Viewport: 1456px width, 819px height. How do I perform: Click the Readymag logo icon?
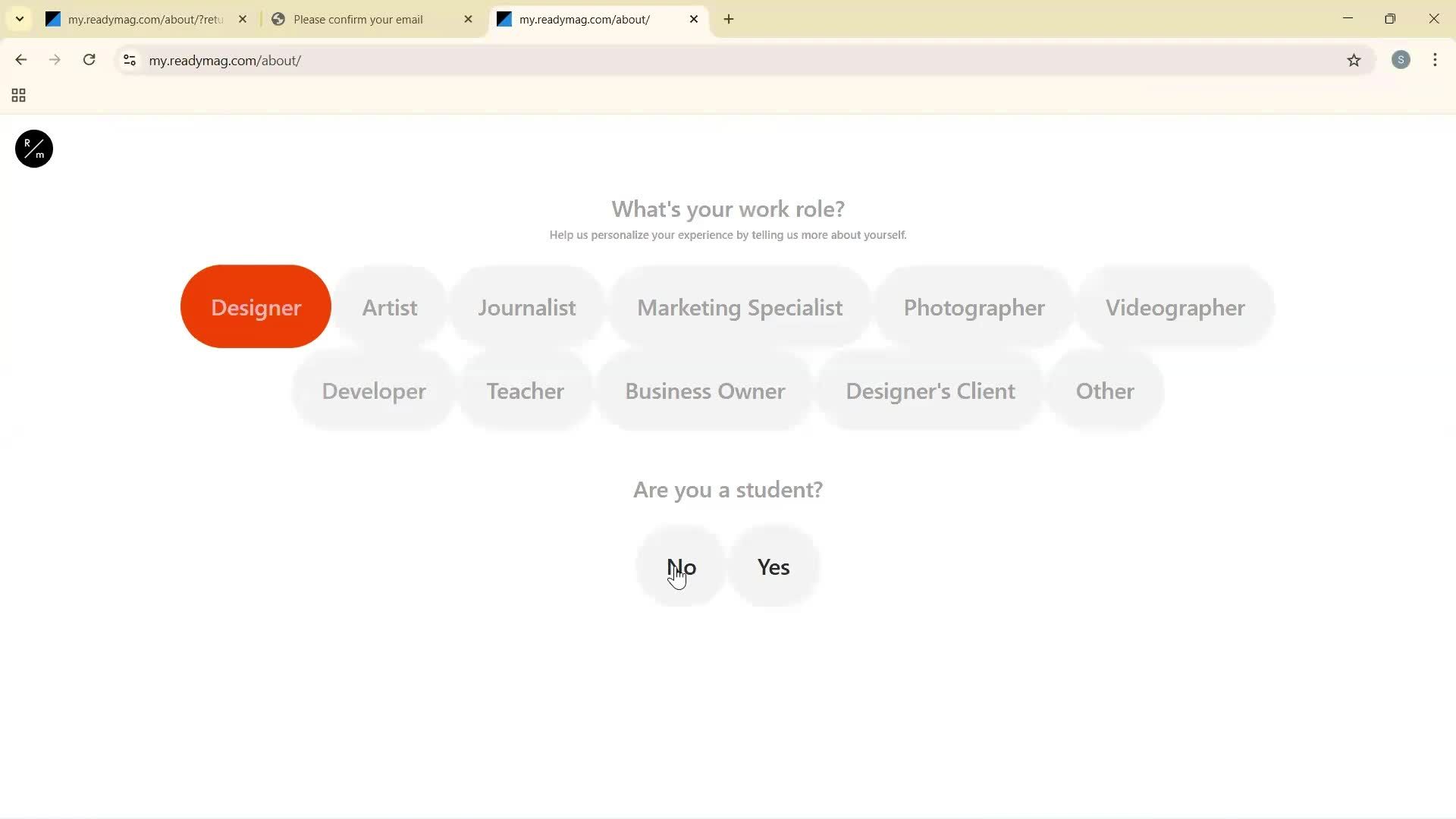33,149
